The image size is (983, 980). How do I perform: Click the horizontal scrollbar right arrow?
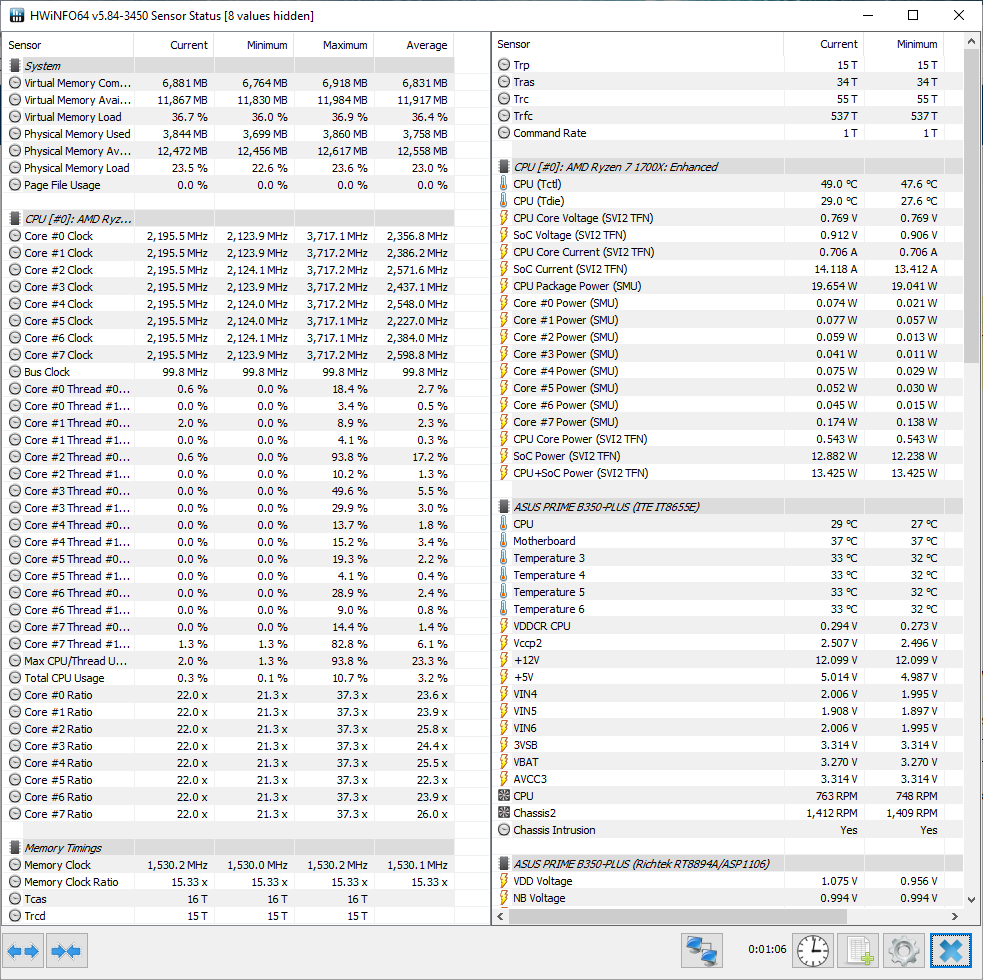click(954, 916)
